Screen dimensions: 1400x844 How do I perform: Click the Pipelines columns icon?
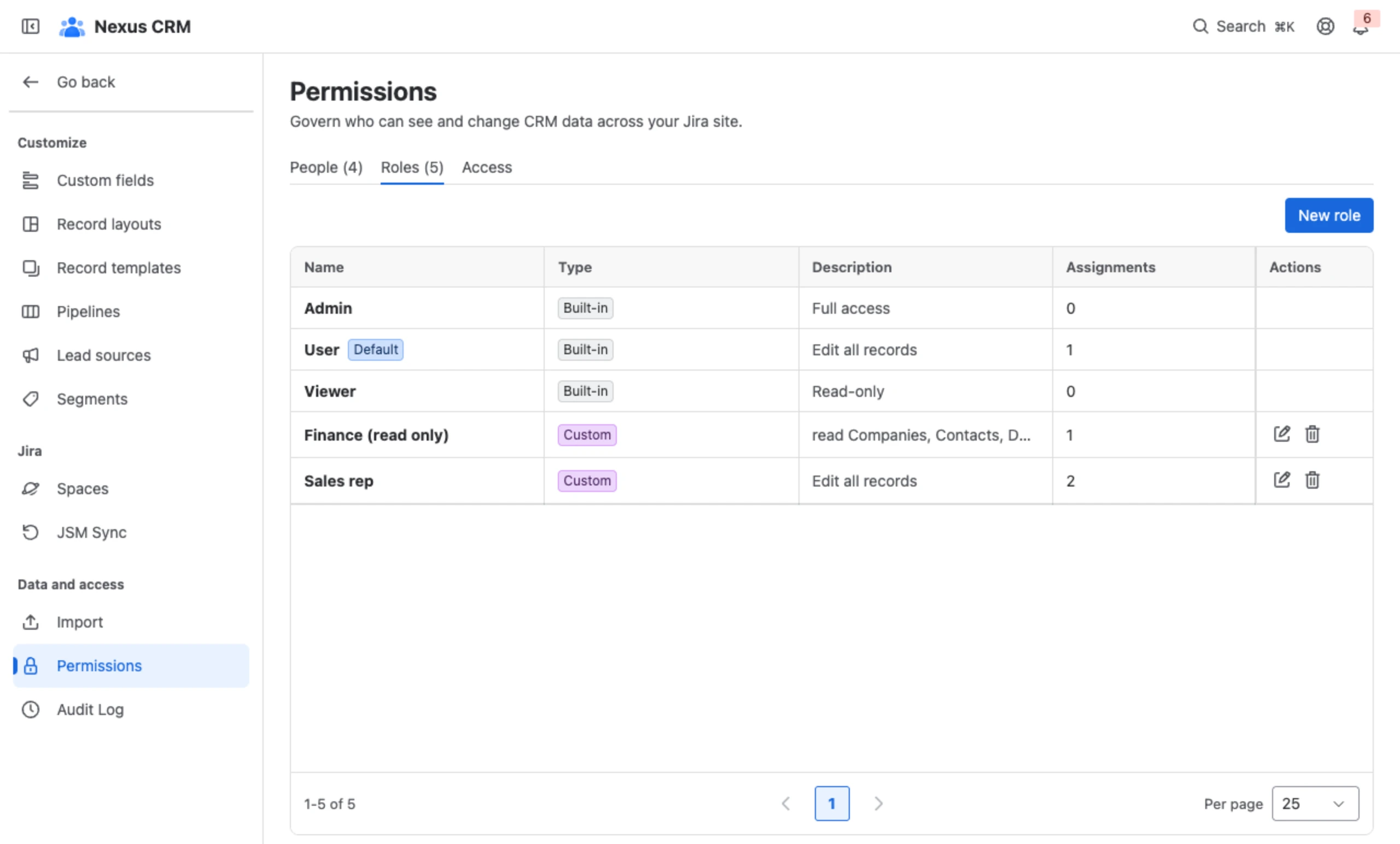[x=31, y=311]
